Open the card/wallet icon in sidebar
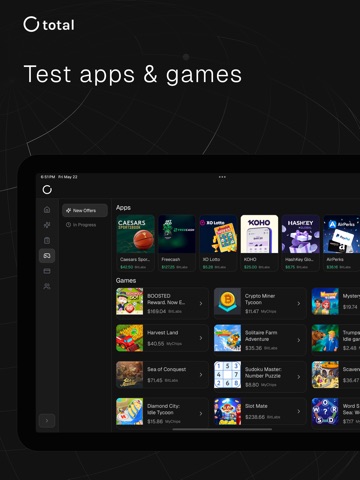 47,271
